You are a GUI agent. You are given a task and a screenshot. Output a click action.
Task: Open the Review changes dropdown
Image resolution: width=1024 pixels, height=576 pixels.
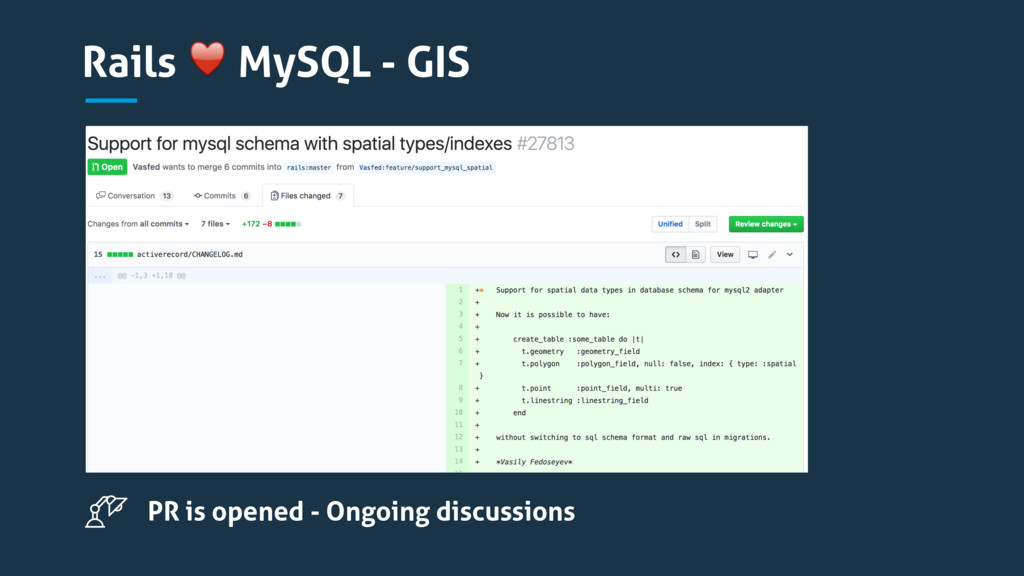click(x=766, y=224)
